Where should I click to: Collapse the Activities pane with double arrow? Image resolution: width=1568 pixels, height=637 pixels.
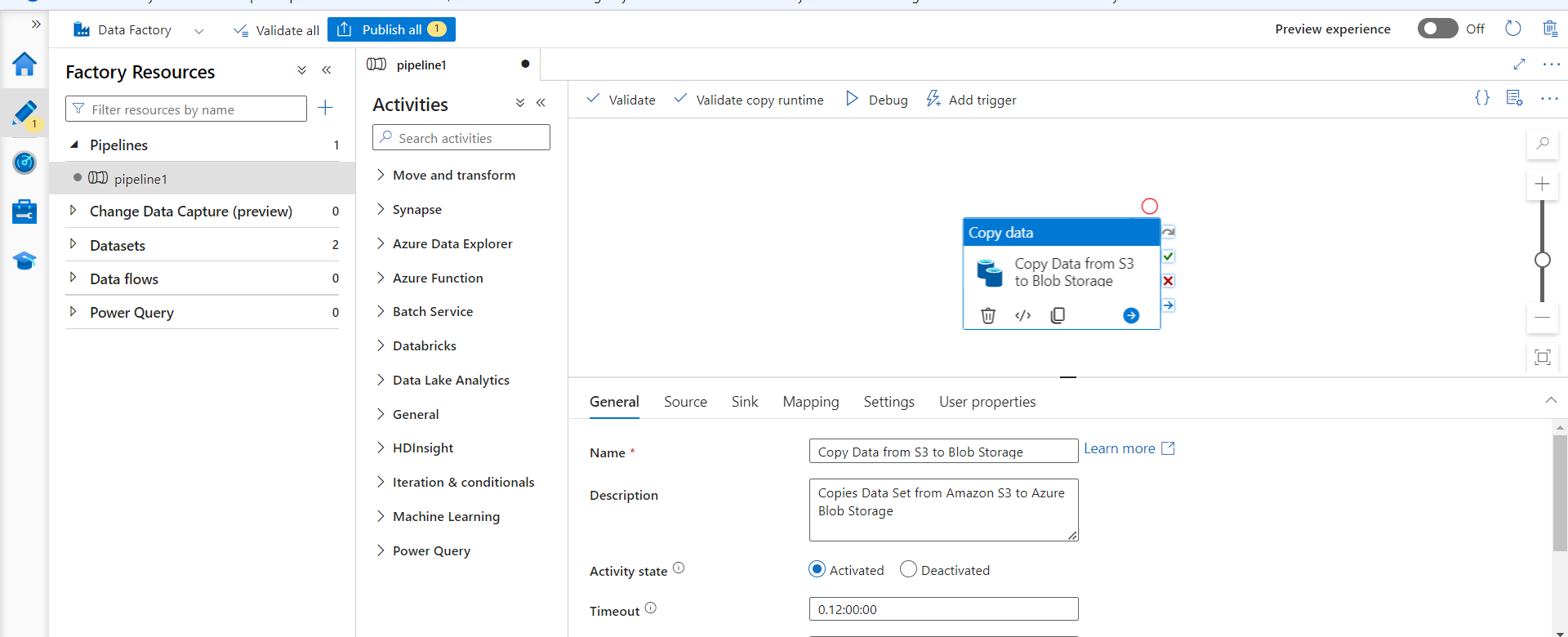(541, 103)
